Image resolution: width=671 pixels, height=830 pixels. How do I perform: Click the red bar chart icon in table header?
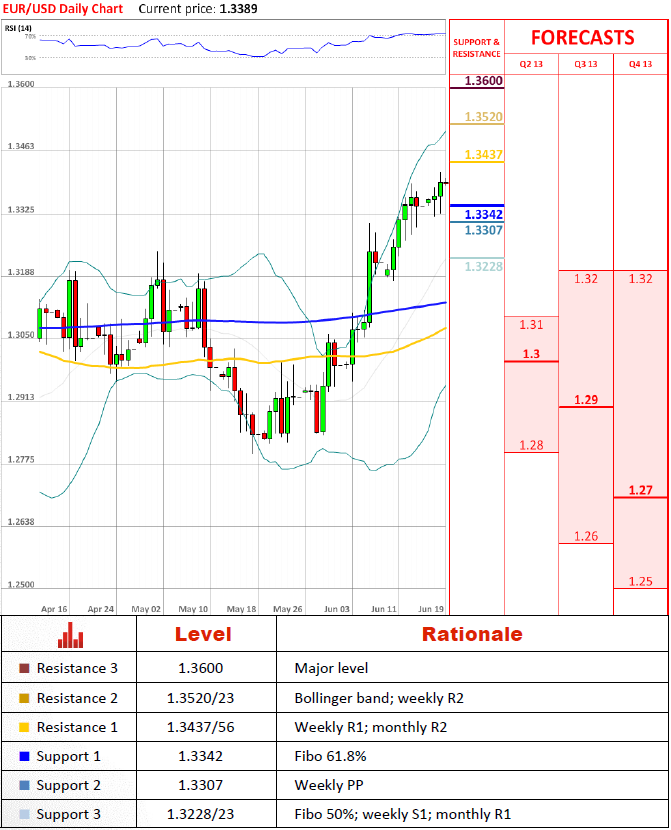pyautogui.click(x=70, y=635)
